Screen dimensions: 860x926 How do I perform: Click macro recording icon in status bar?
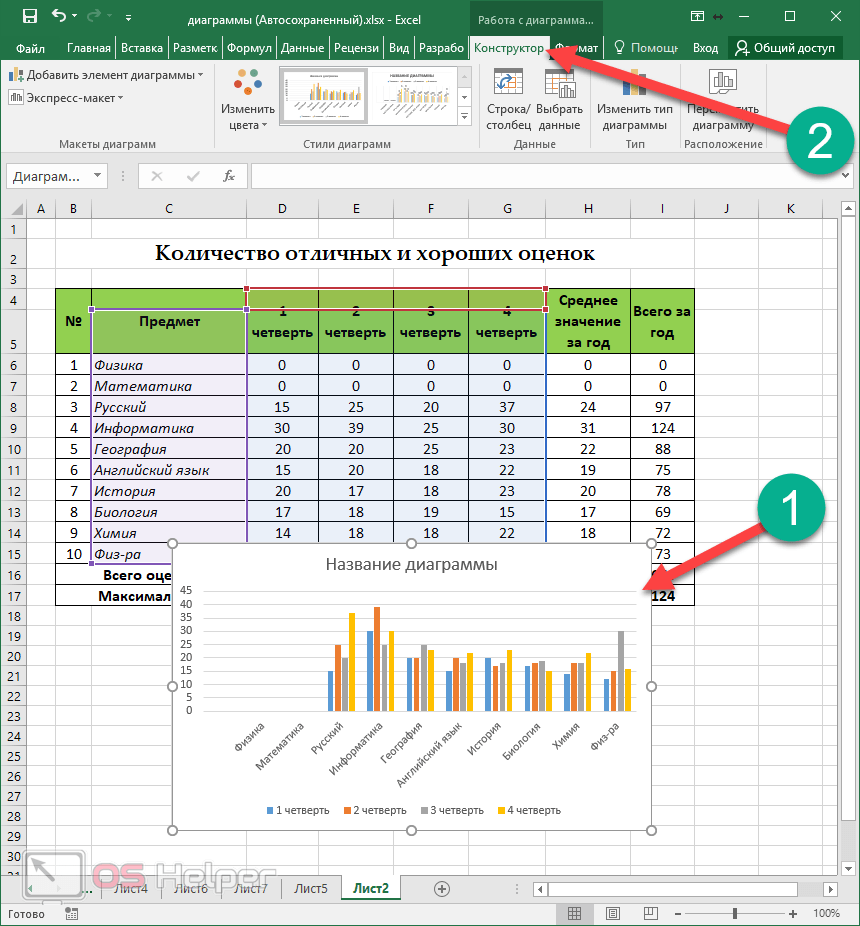pyautogui.click(x=71, y=913)
